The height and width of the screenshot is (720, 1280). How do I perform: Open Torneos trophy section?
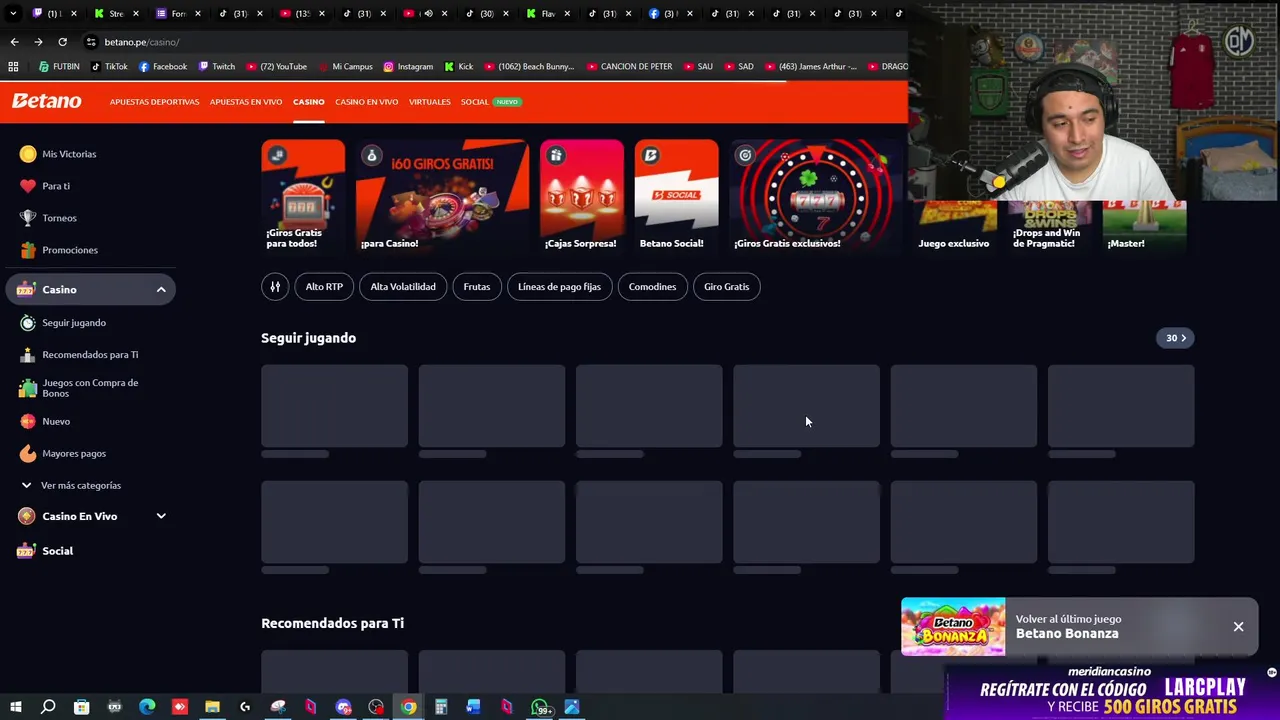pyautogui.click(x=48, y=218)
